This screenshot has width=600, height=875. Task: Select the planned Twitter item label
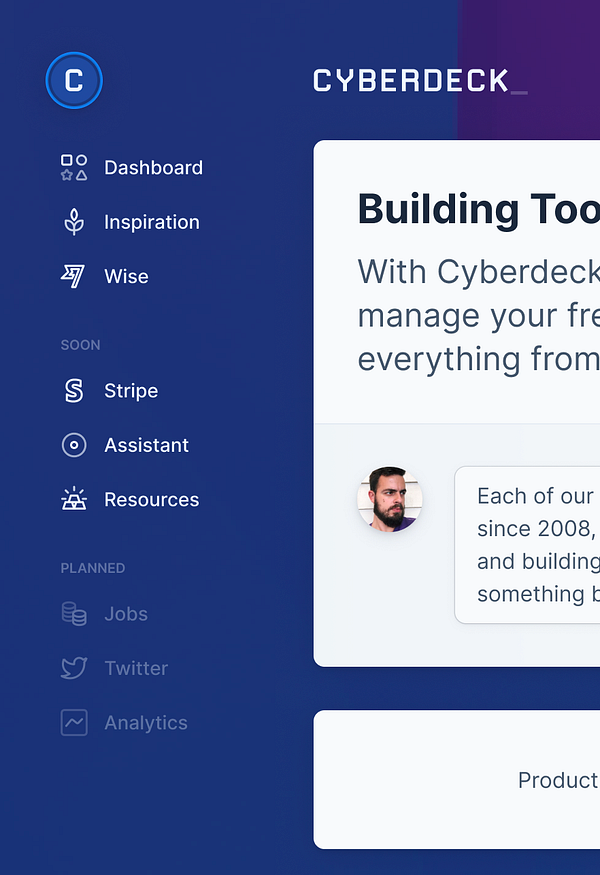click(136, 668)
